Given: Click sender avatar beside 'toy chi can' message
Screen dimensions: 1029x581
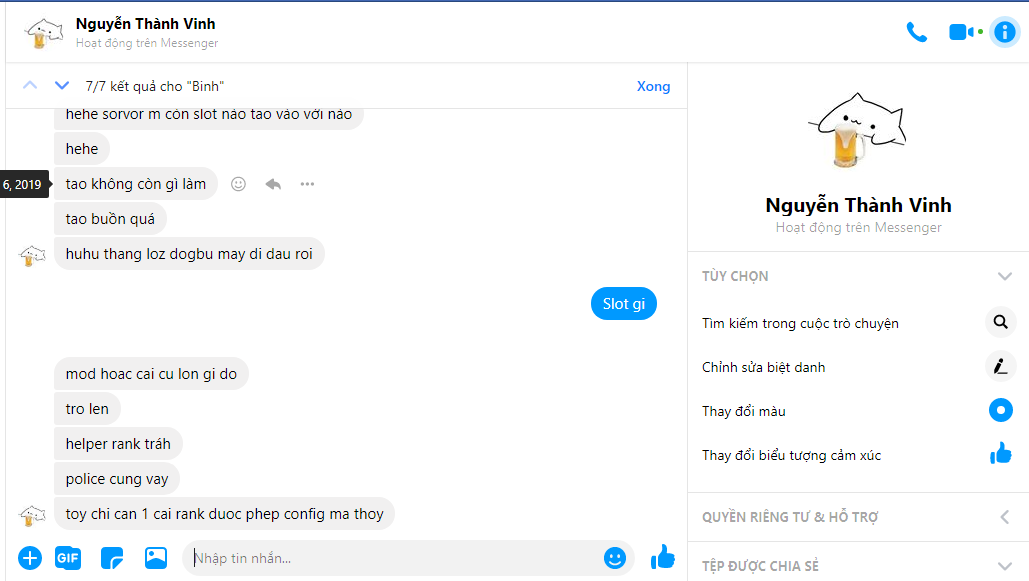Looking at the screenshot, I should [32, 515].
